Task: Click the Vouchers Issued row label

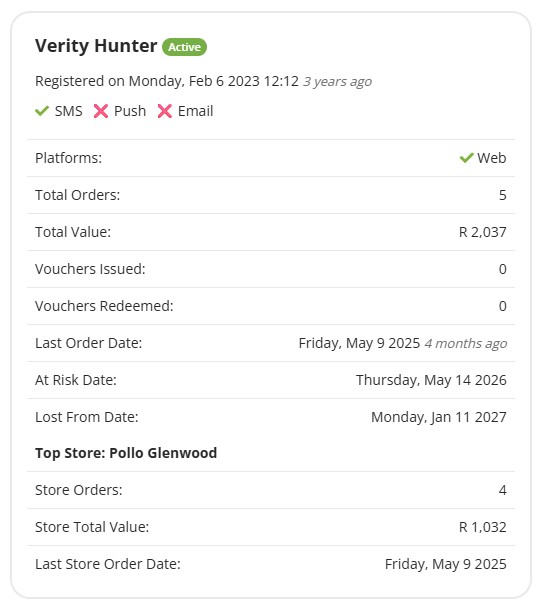Action: coord(90,269)
